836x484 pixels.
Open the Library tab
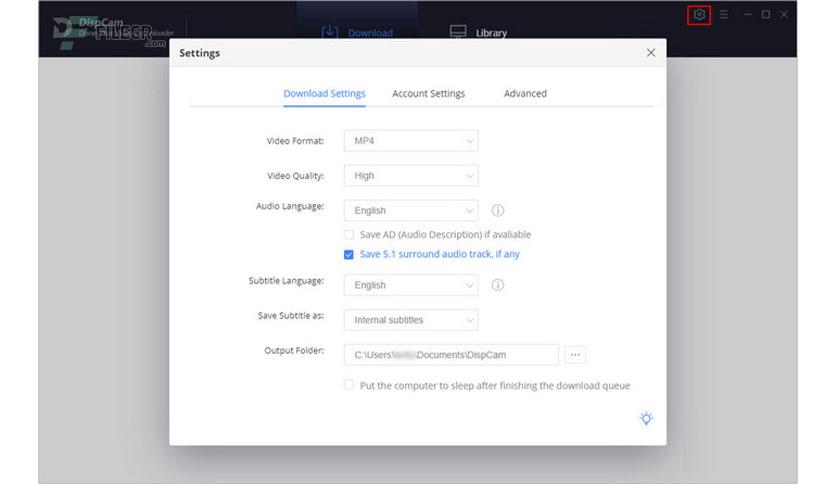click(x=478, y=33)
